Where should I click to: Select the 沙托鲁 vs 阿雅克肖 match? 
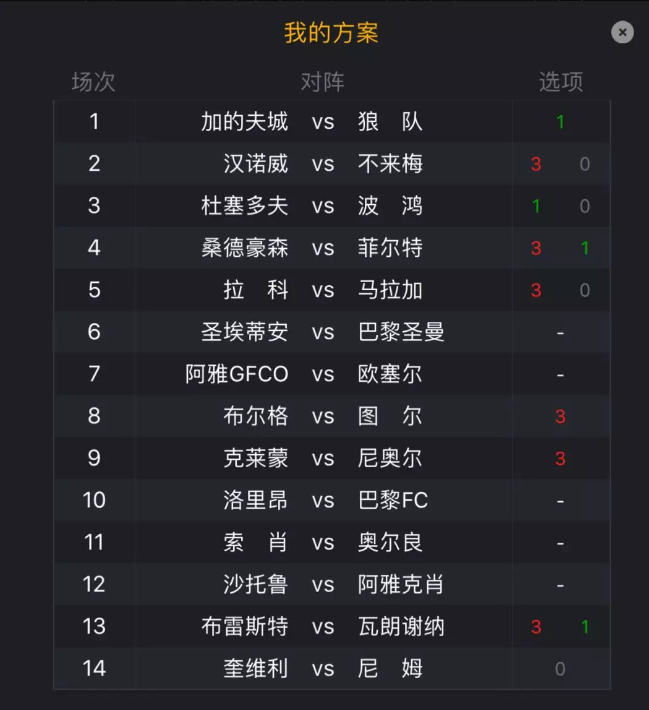coord(332,585)
